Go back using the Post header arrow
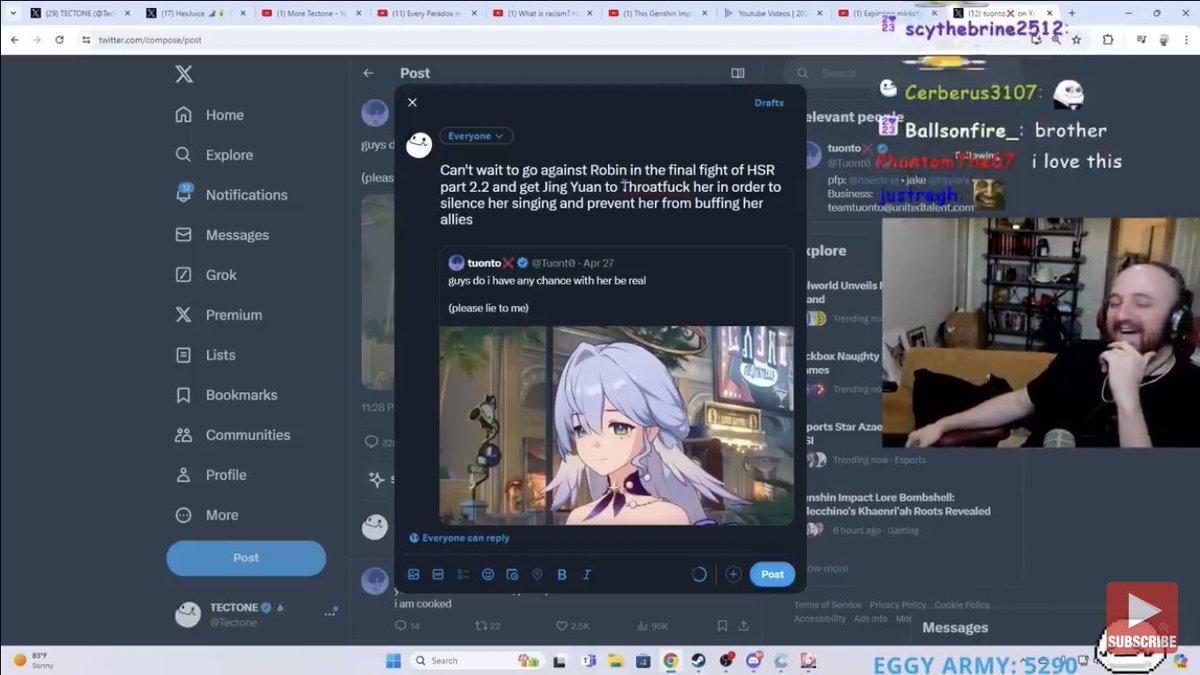This screenshot has height=675, width=1200. pyautogui.click(x=368, y=73)
